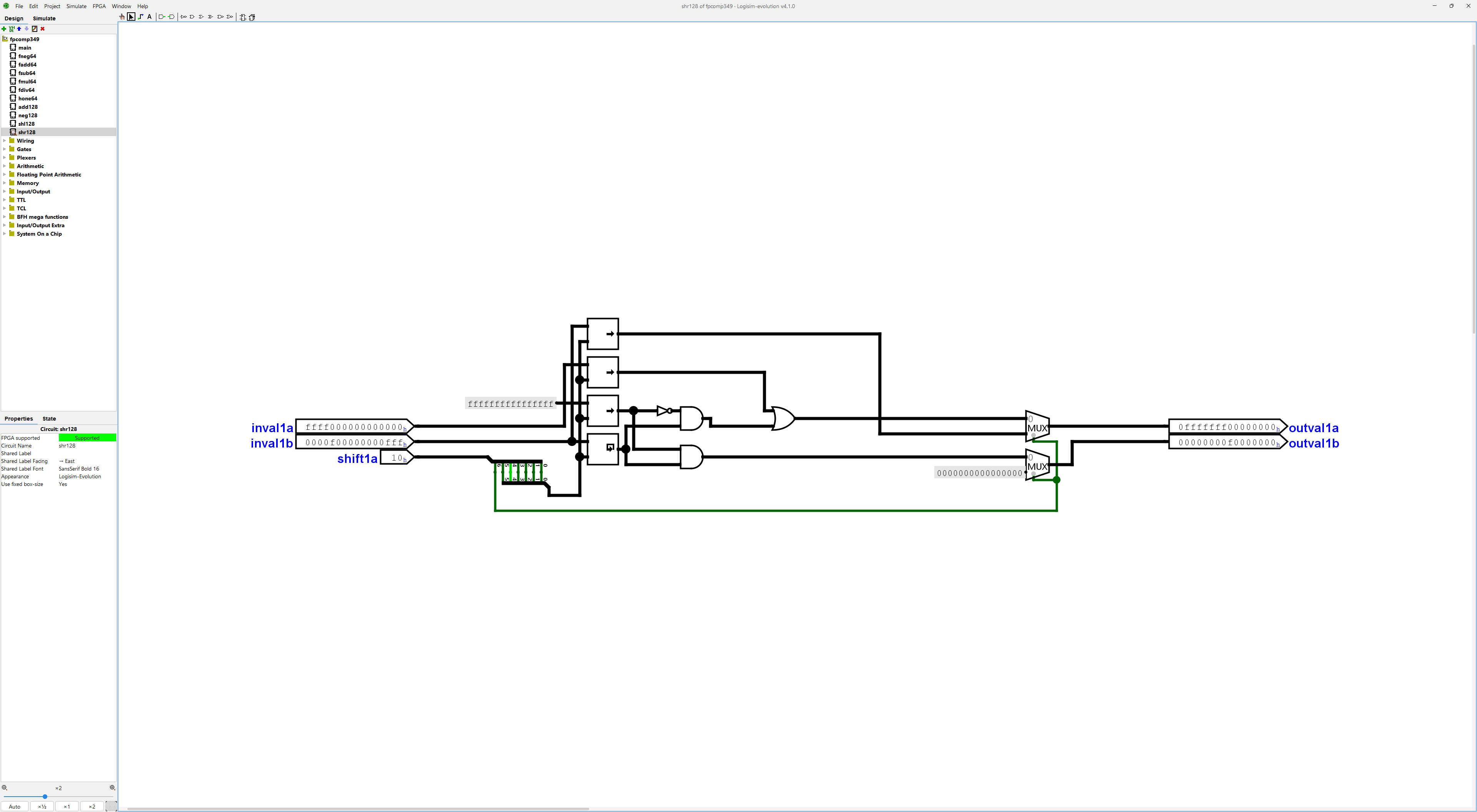Choose the NAND gate toolbar icon
This screenshot has width=1477, height=812.
220,17
